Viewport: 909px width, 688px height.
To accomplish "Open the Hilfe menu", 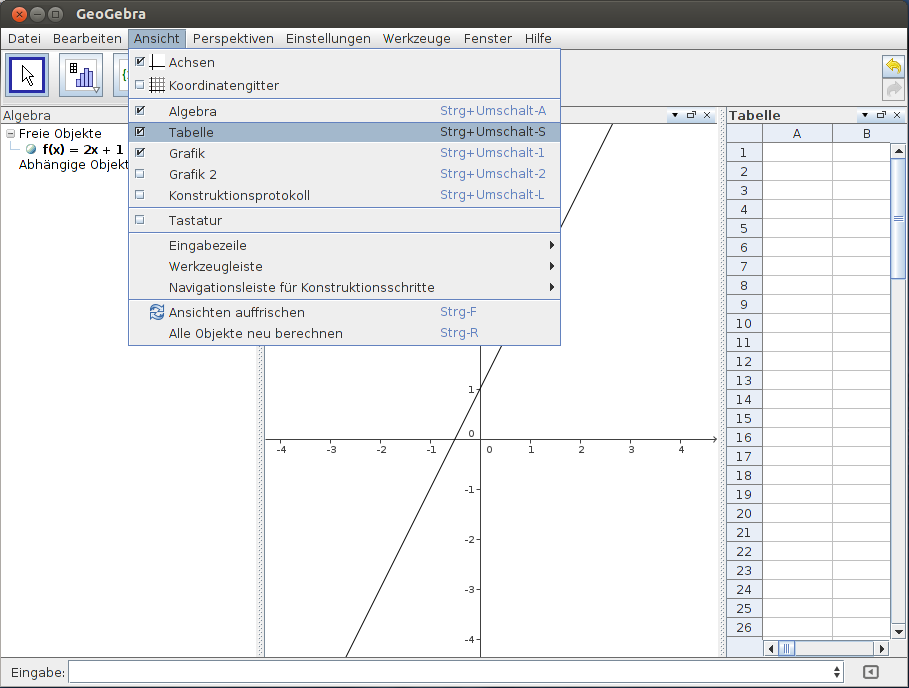I will point(538,38).
